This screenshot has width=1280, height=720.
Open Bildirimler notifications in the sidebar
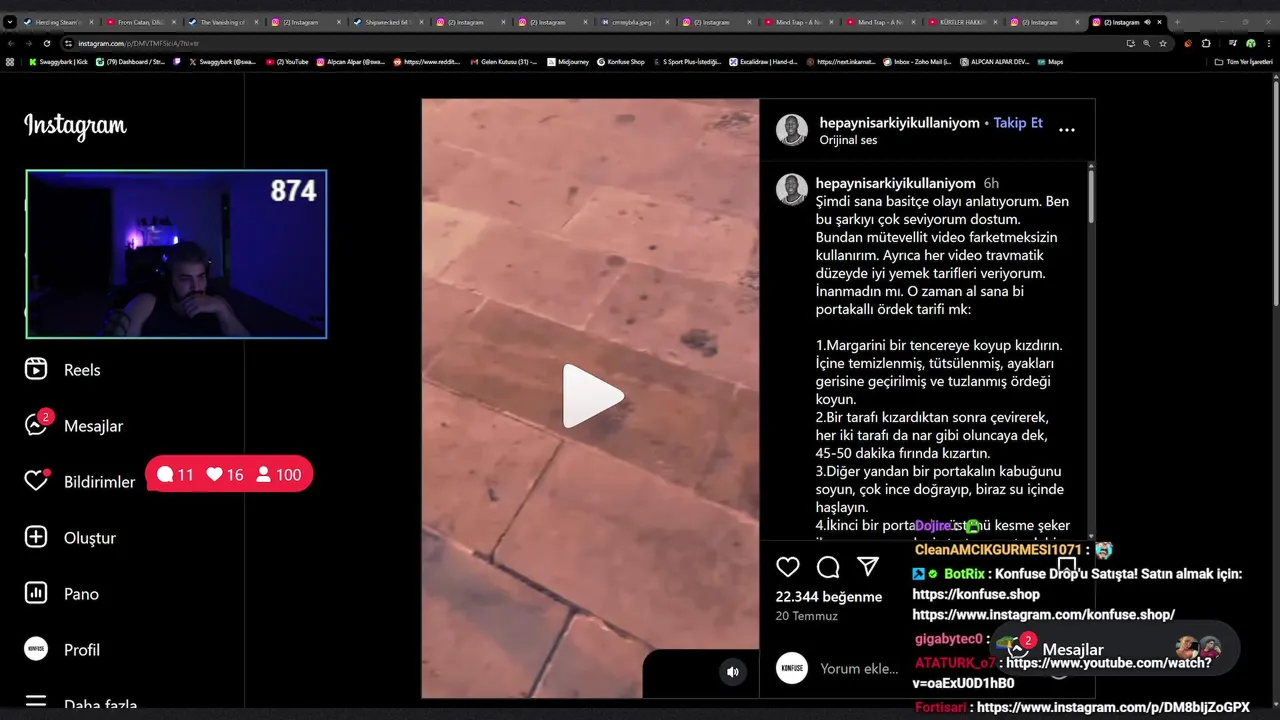(x=80, y=482)
